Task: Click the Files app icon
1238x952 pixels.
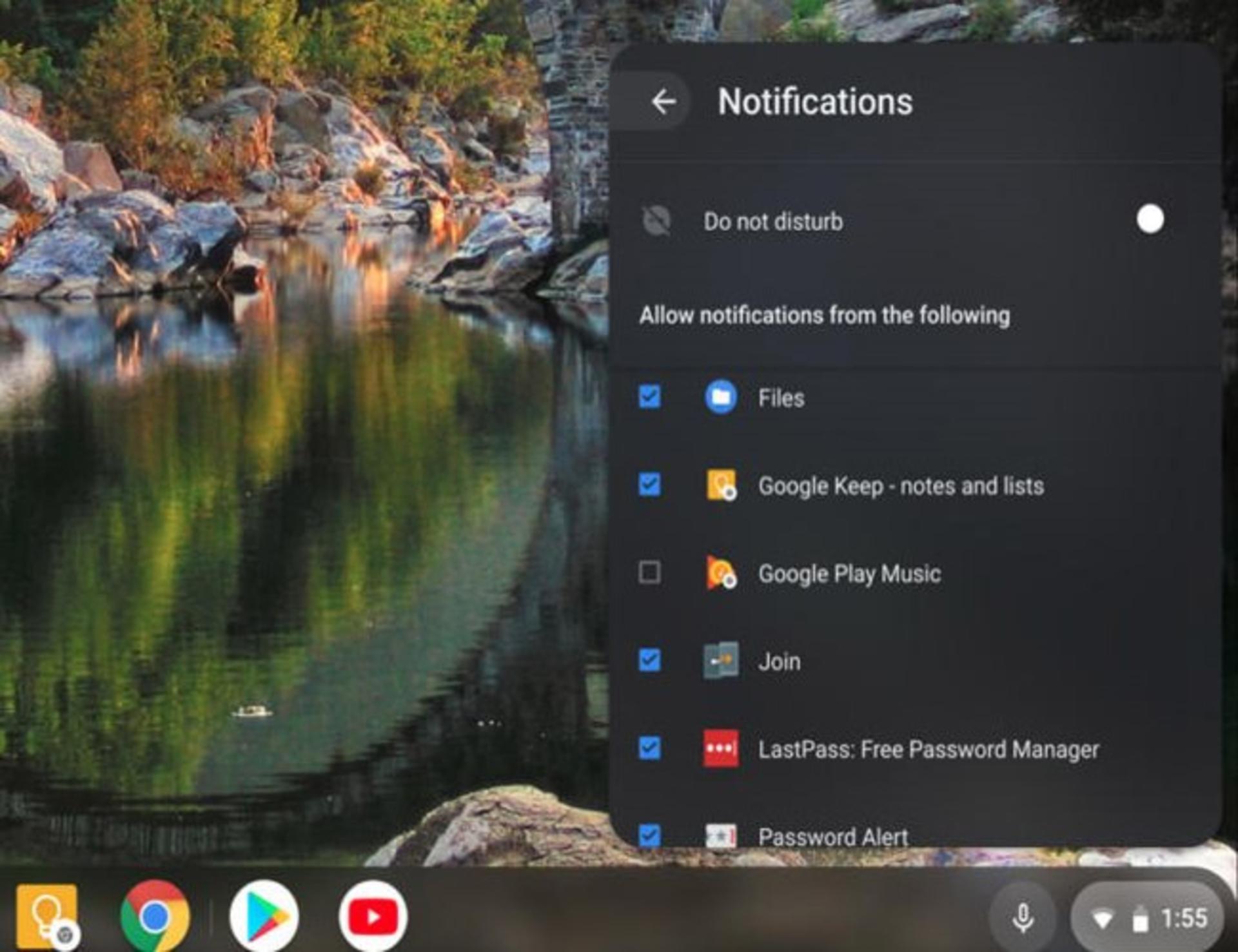Action: (721, 397)
